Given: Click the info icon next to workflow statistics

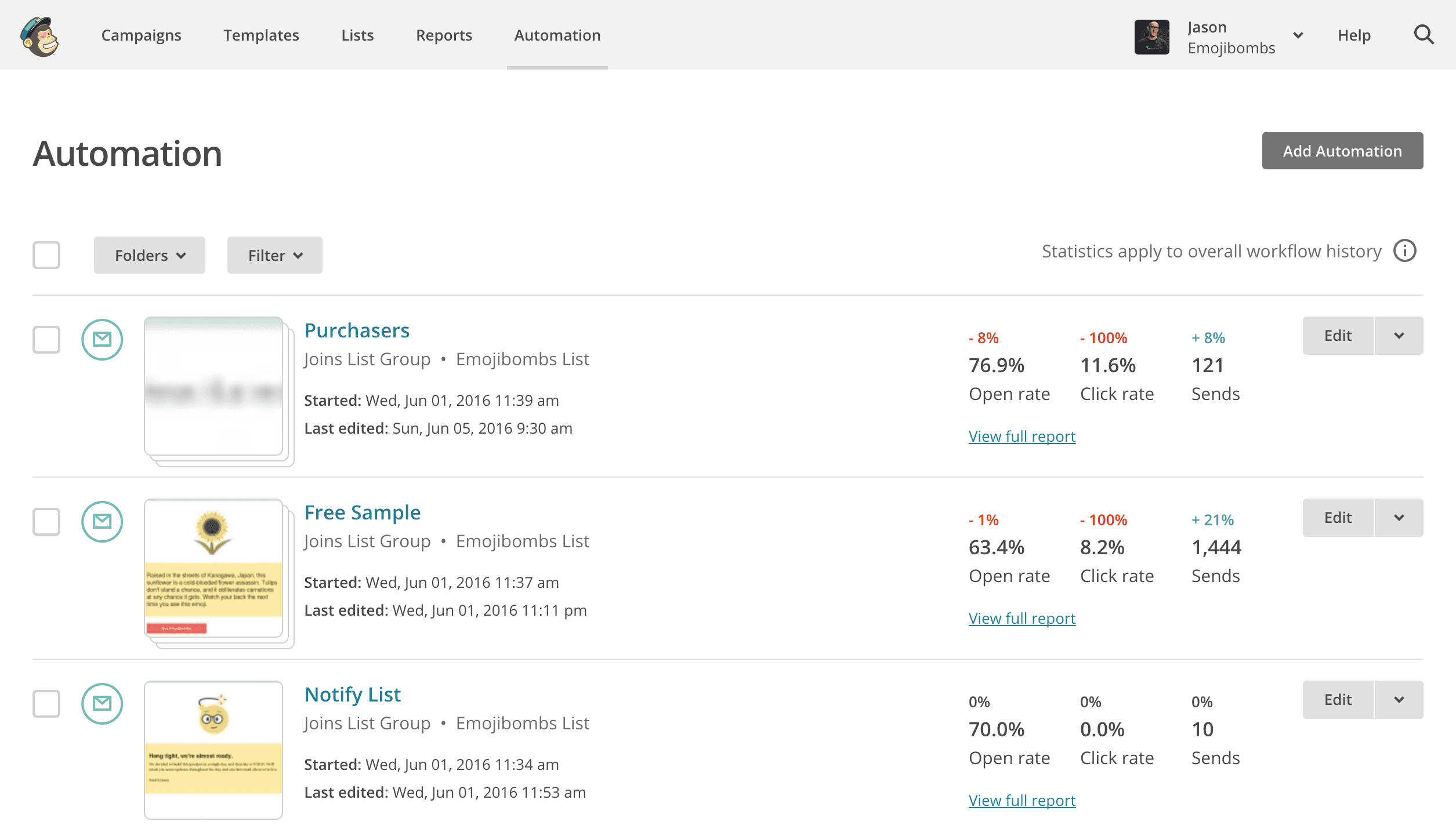Looking at the screenshot, I should point(1404,251).
